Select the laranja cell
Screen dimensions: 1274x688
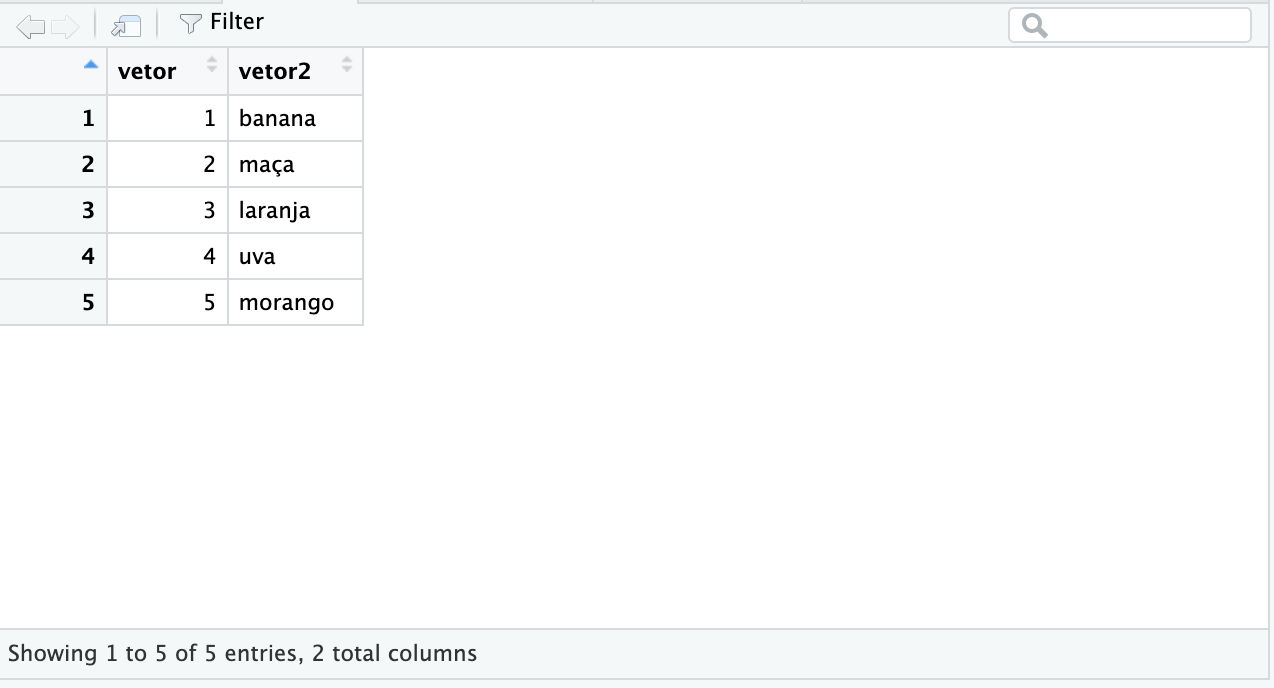click(295, 210)
